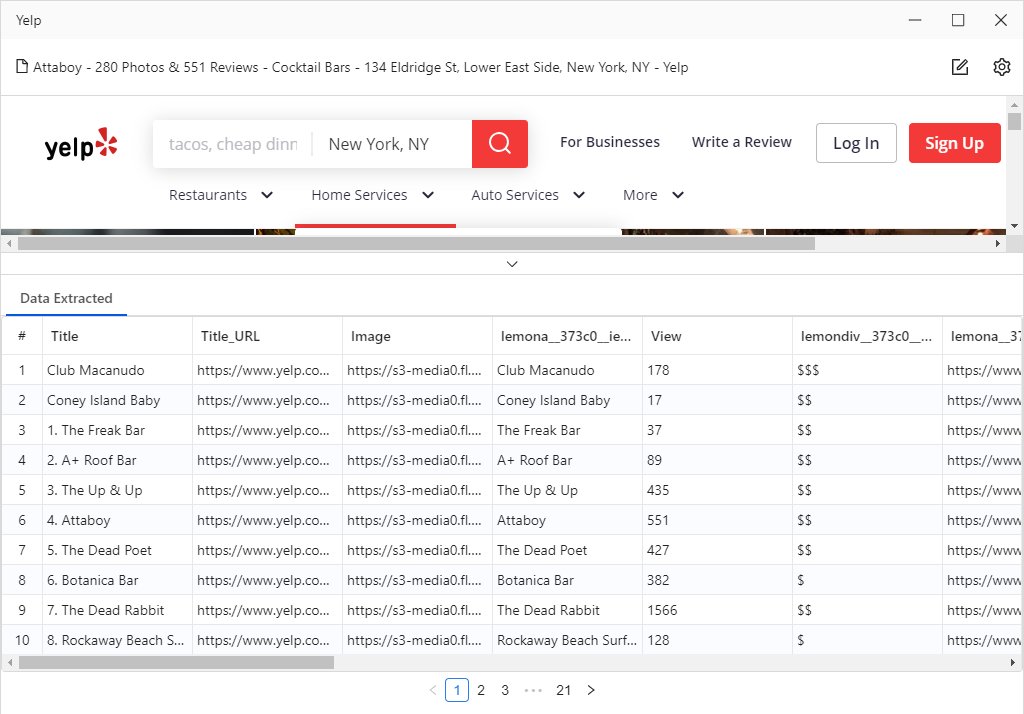Open the settings gear icon
Screen dimensions: 1024x714
click(1001, 67)
